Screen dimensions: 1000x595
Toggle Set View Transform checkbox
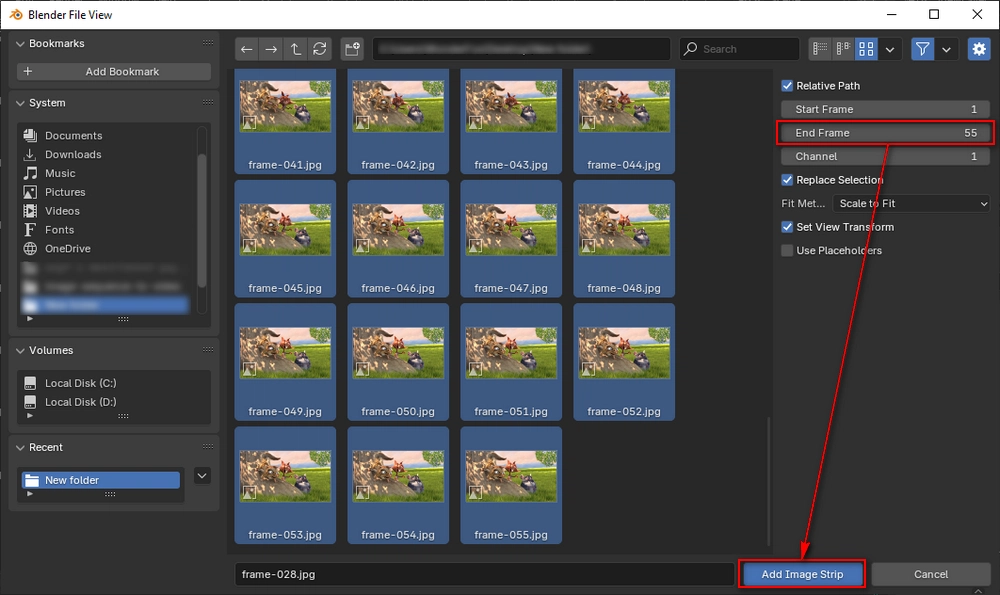[x=787, y=227]
